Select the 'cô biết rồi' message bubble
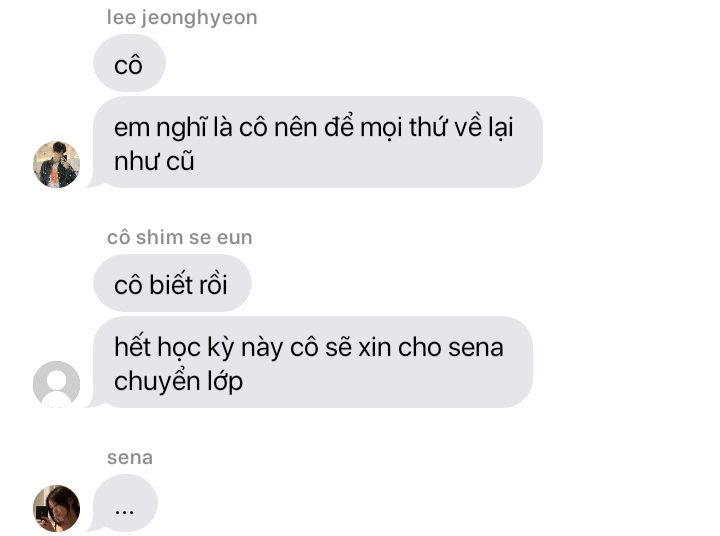Screen dimensions: 720x536 point(172,283)
